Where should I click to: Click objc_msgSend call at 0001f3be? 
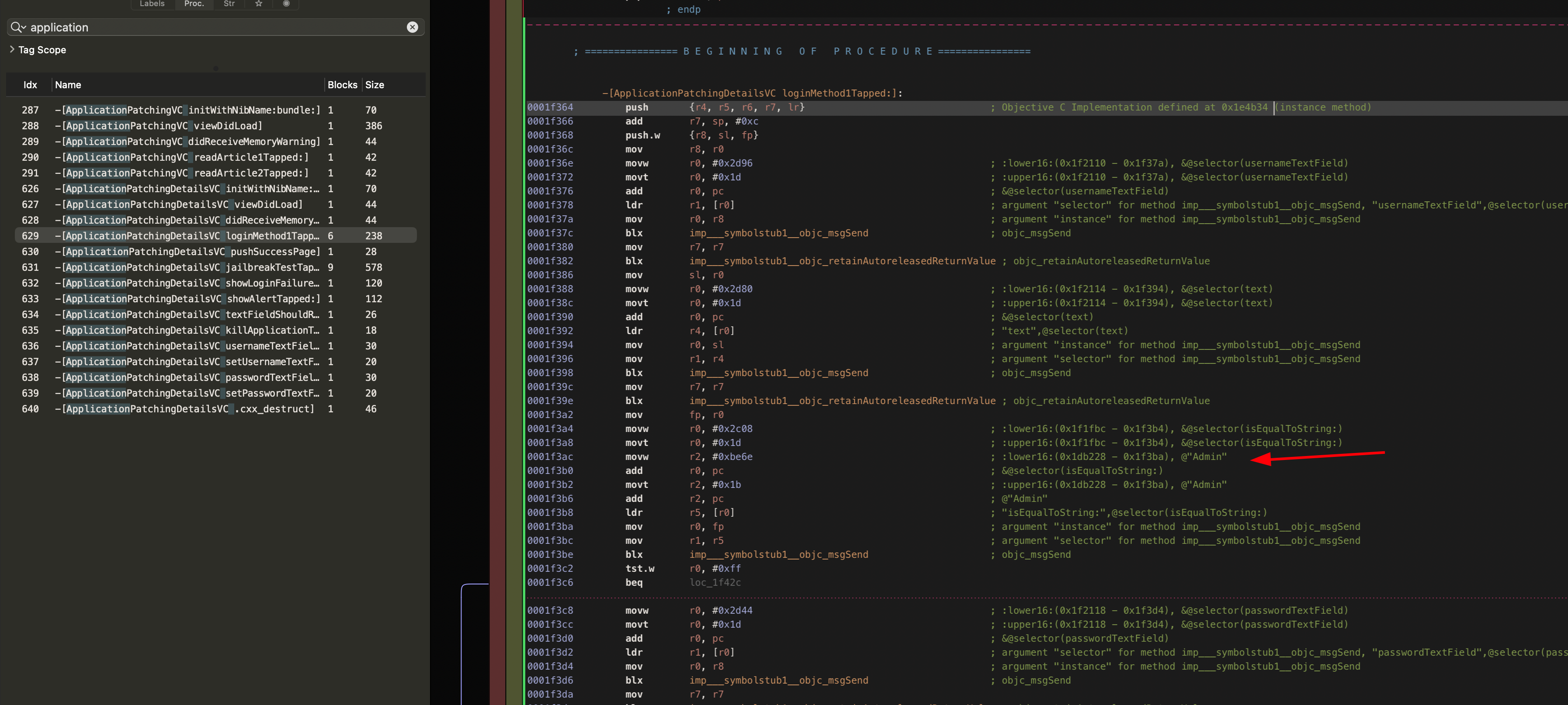tap(778, 555)
